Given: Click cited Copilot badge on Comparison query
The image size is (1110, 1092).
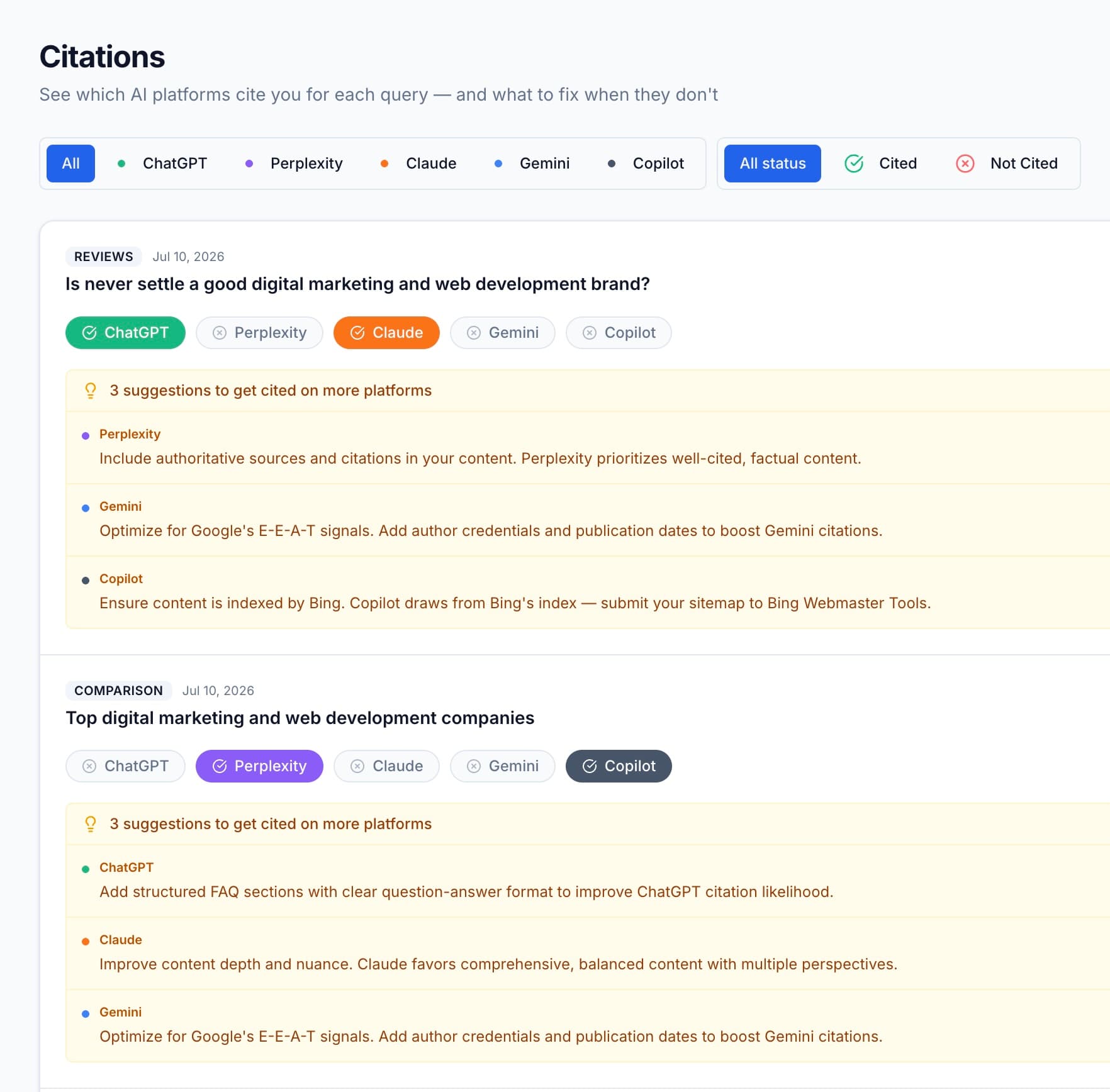Looking at the screenshot, I should [x=619, y=766].
